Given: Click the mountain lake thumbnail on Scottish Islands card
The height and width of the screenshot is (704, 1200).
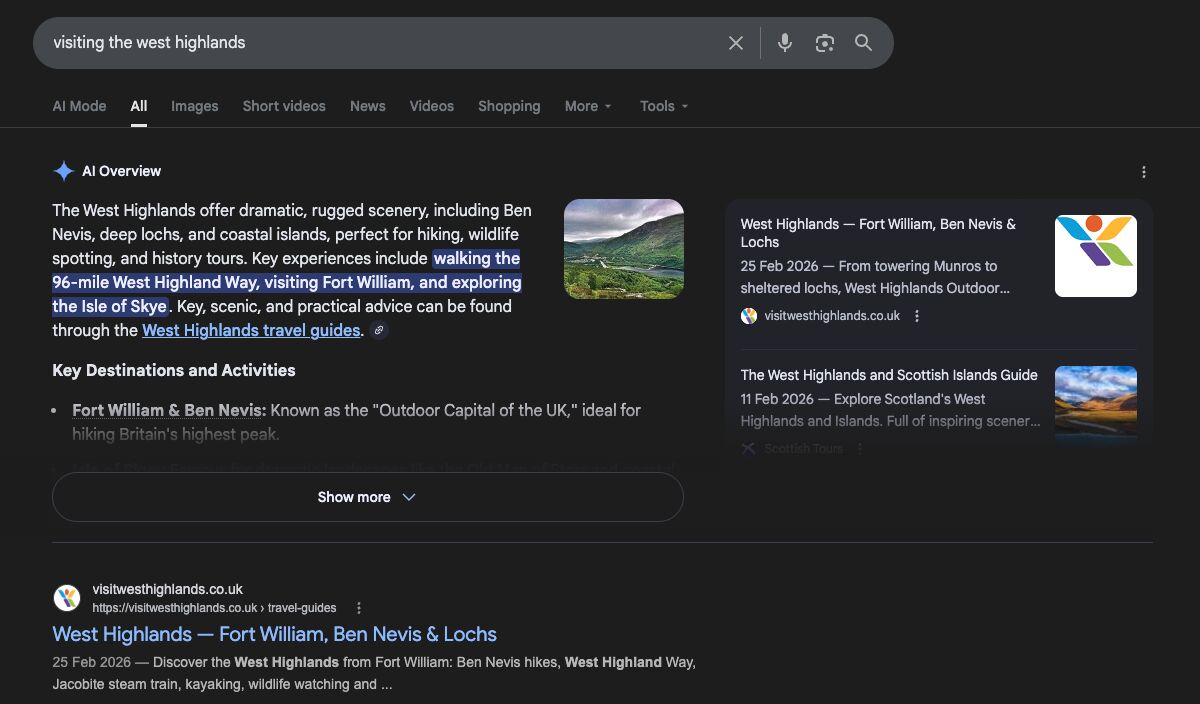Looking at the screenshot, I should point(1096,404).
